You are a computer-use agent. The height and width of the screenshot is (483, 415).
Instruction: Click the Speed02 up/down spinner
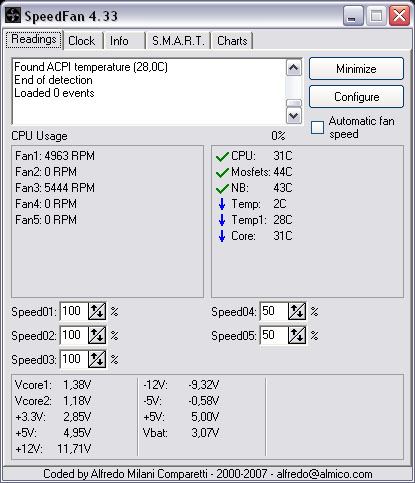click(x=97, y=335)
